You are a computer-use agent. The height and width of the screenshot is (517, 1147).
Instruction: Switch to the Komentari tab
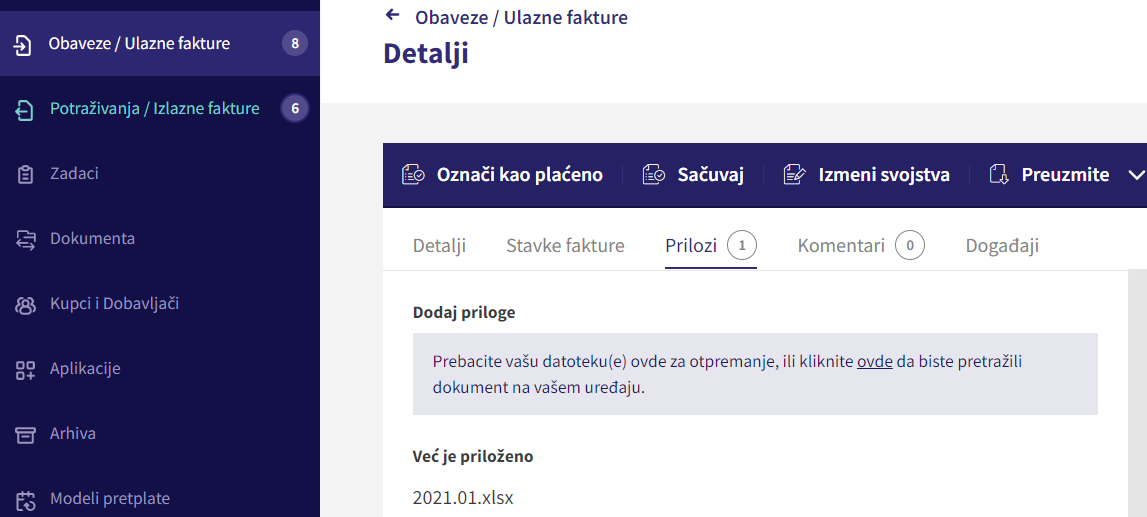(x=841, y=246)
